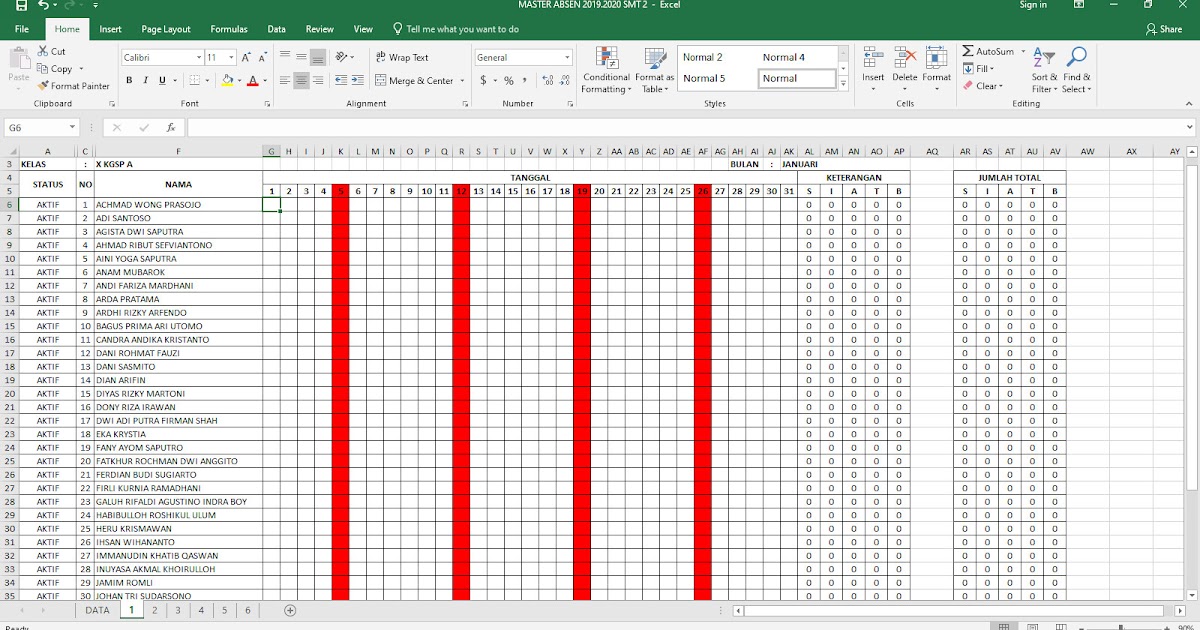The height and width of the screenshot is (630, 1200).
Task: Click the Merge & Center button
Action: 414,81
